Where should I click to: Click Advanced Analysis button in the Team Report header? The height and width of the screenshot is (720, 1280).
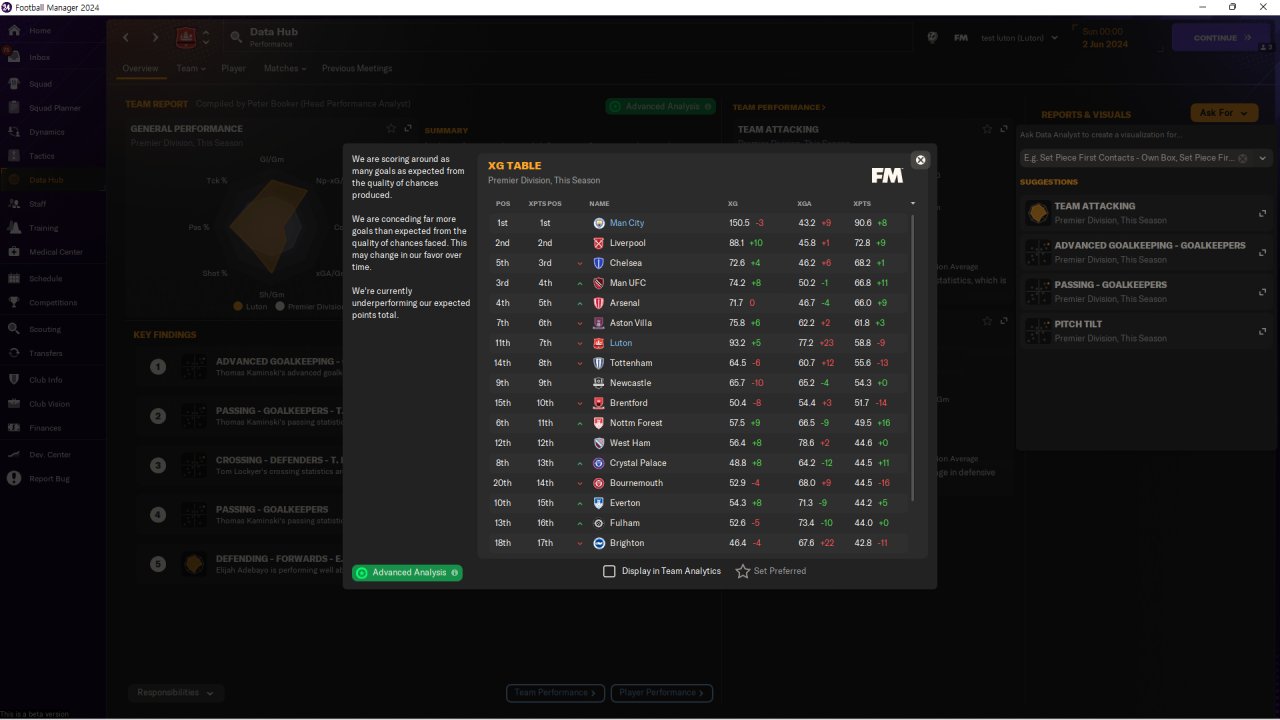[661, 106]
